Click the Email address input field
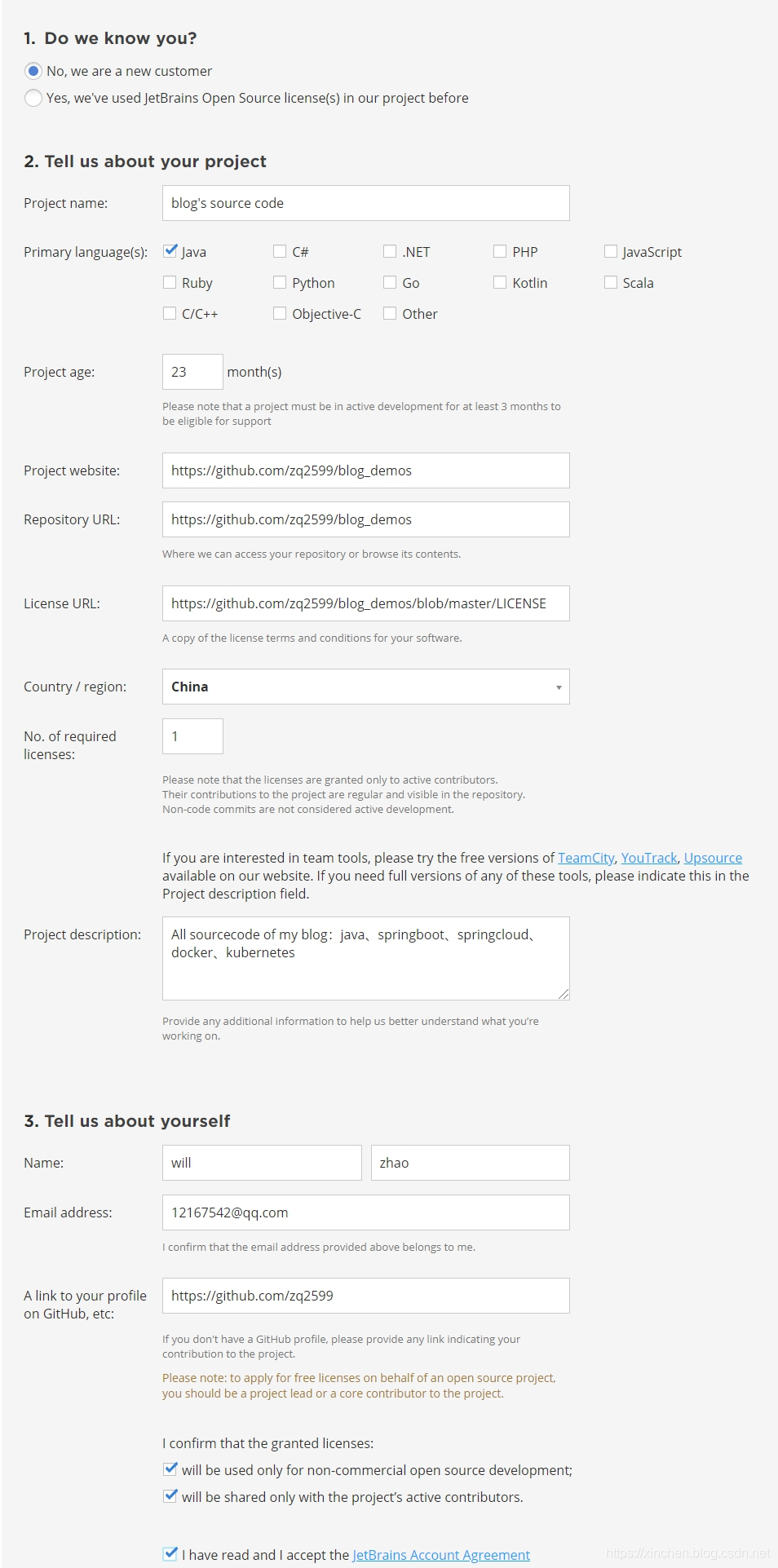This screenshot has height=1568, width=778. coord(365,1212)
